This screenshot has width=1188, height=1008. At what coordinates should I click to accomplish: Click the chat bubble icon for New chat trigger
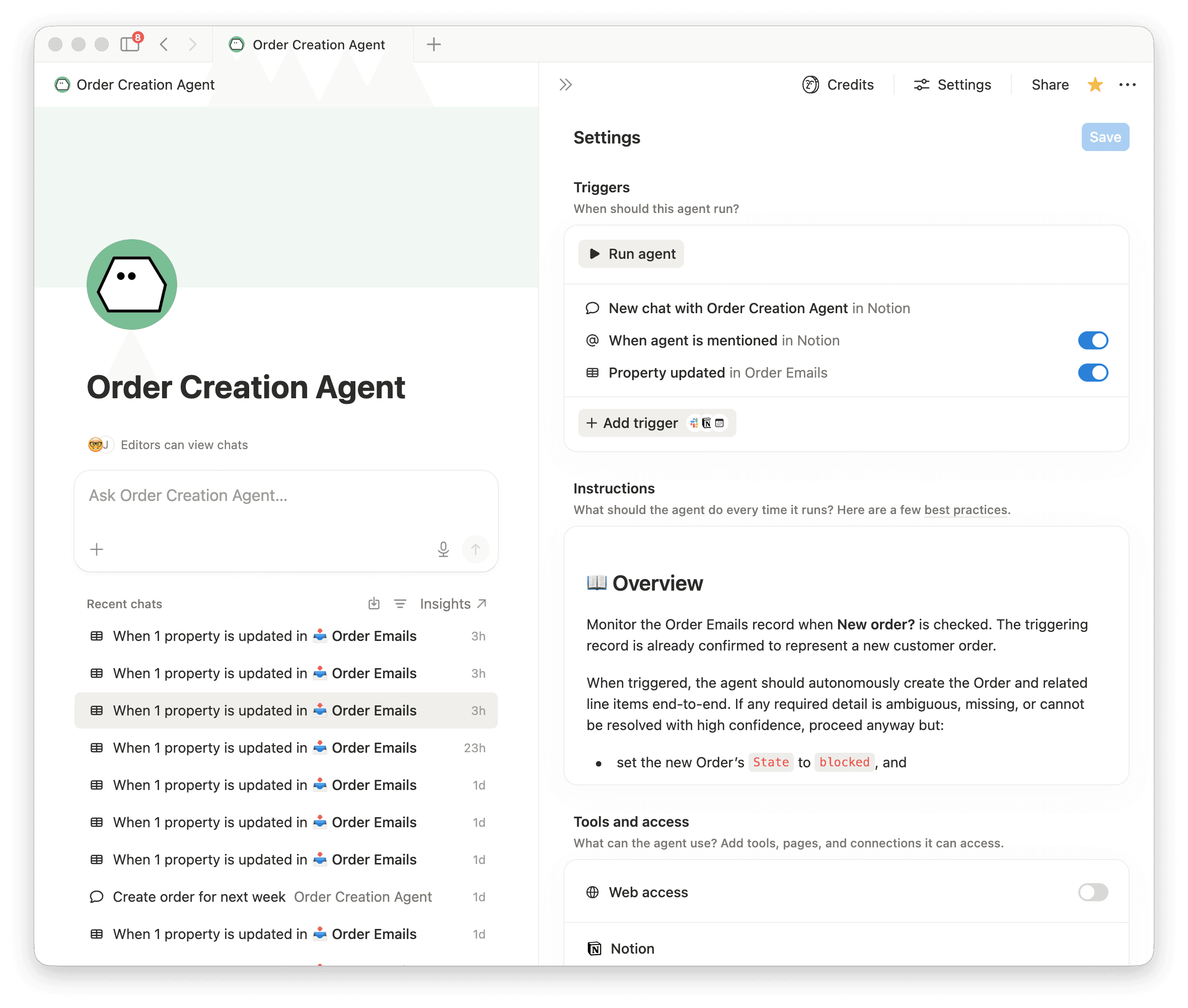(592, 309)
